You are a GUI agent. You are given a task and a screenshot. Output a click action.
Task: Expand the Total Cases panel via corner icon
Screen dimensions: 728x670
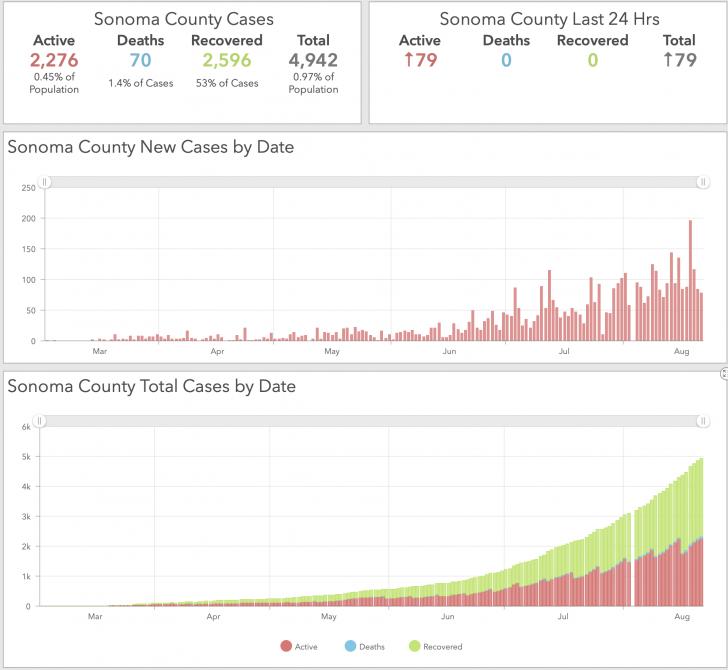click(x=724, y=373)
